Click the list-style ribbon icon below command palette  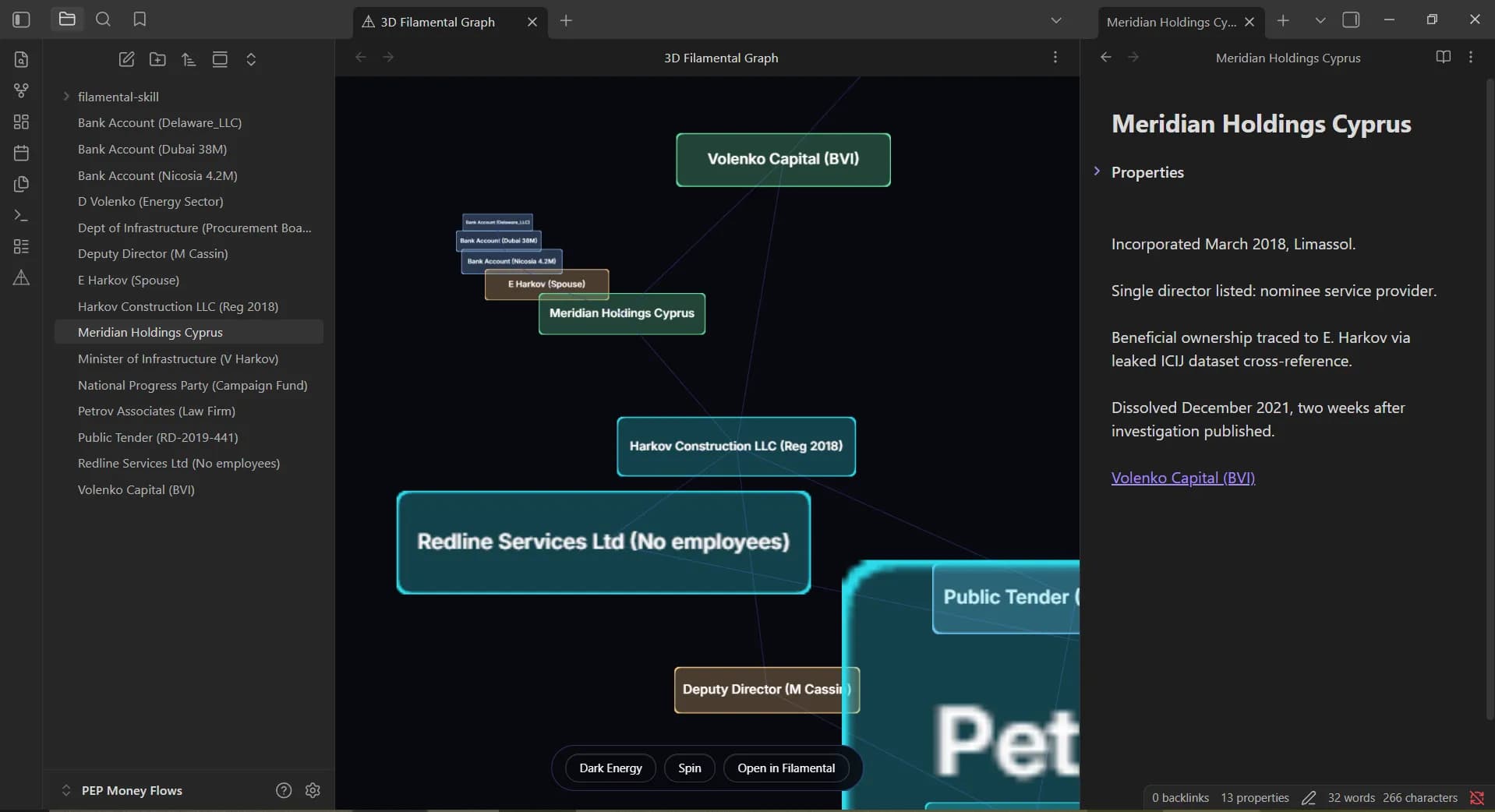coord(21,246)
